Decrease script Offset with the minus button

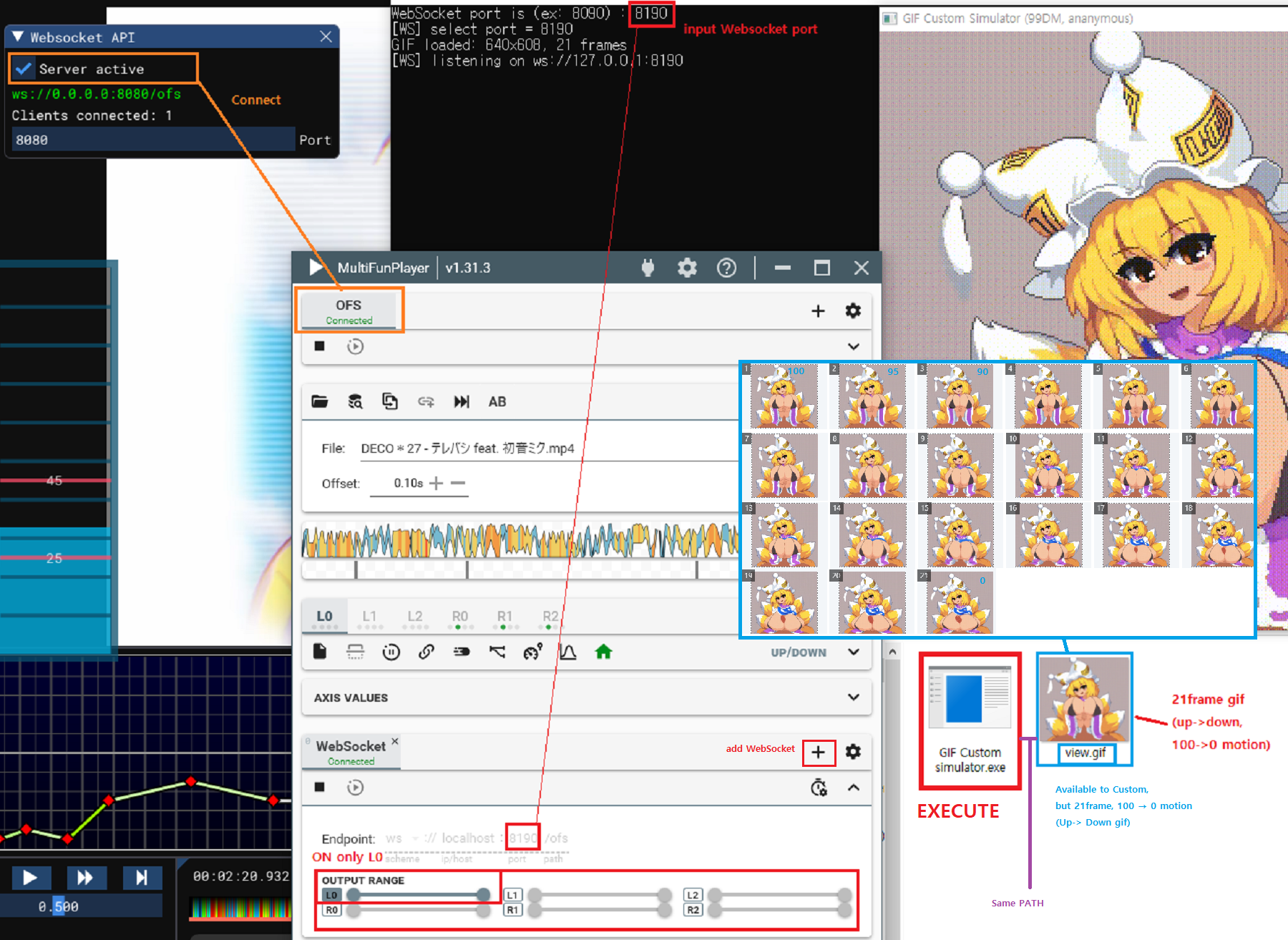pos(458,484)
